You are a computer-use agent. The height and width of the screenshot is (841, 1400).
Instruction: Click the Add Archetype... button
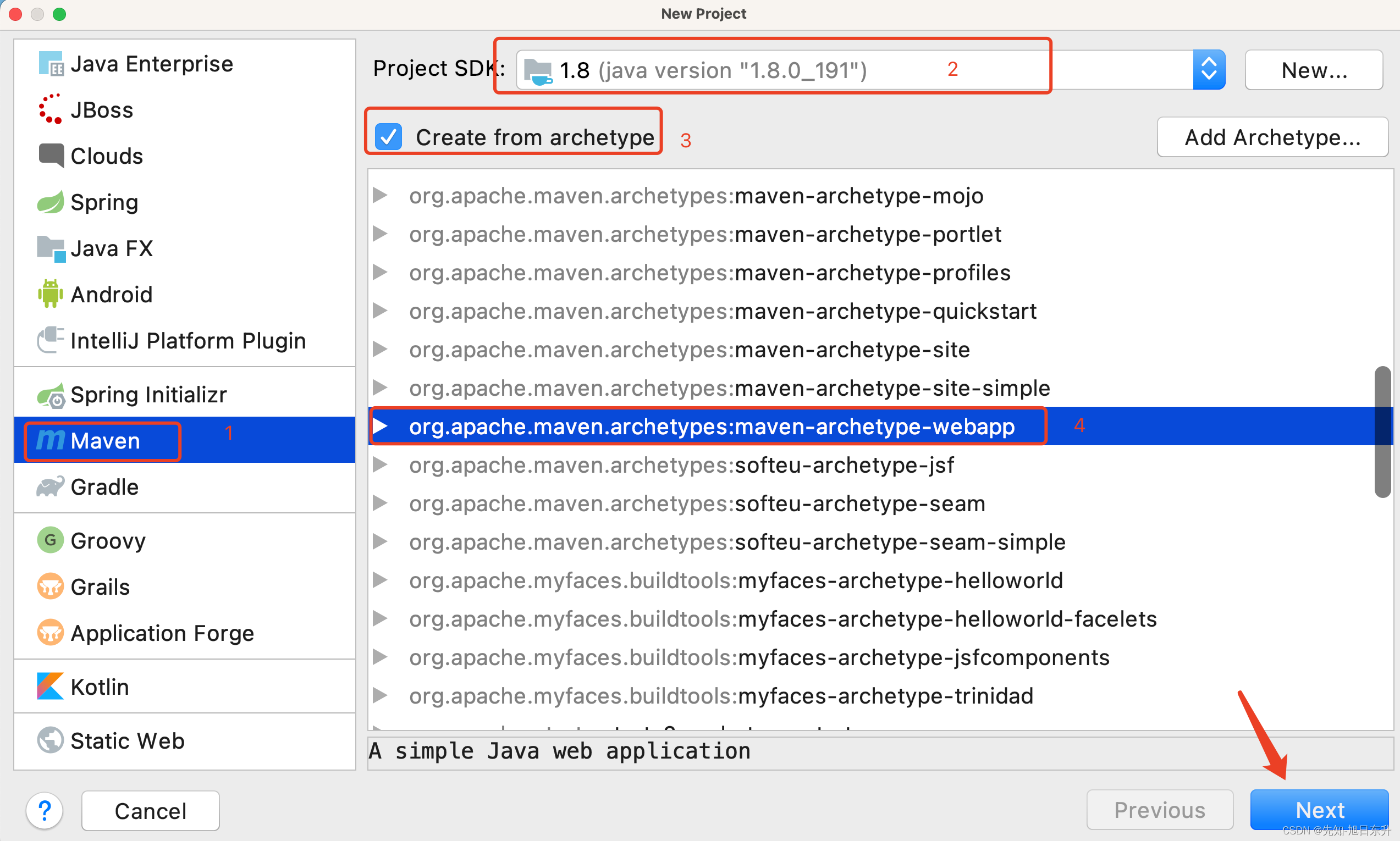click(1272, 137)
